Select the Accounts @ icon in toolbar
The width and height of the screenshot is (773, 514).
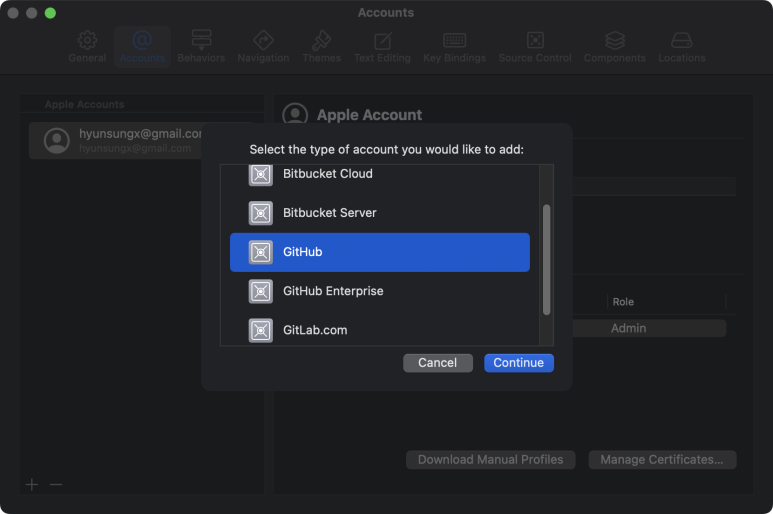142,39
